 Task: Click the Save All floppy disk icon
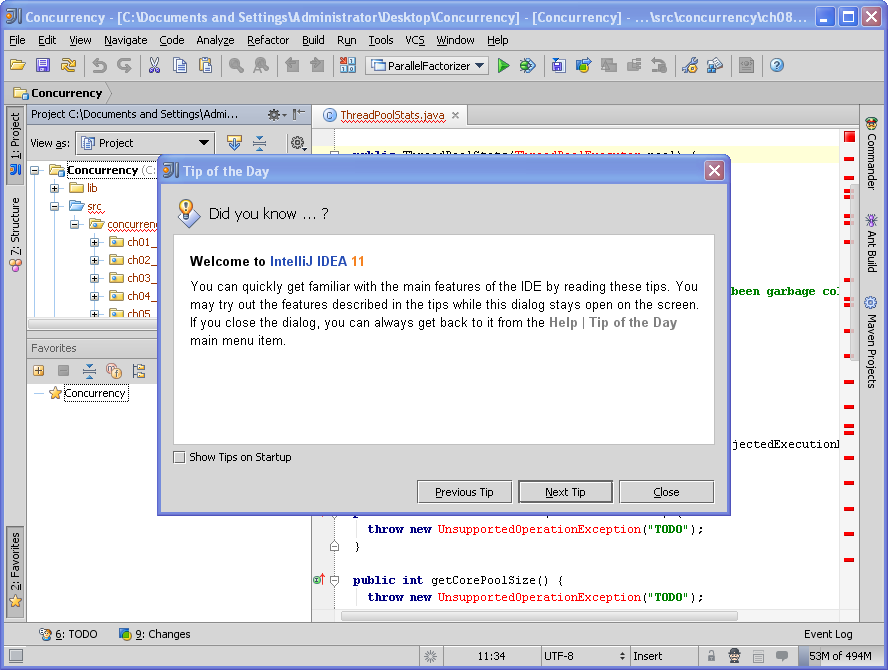pos(42,65)
